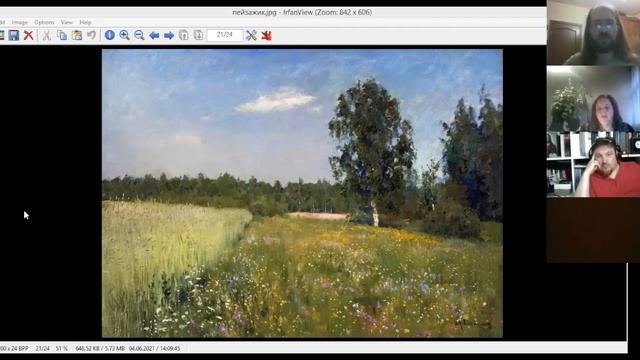Click the 51 % zoom value in the status bar
The height and width of the screenshot is (360, 640).
pyautogui.click(x=62, y=349)
